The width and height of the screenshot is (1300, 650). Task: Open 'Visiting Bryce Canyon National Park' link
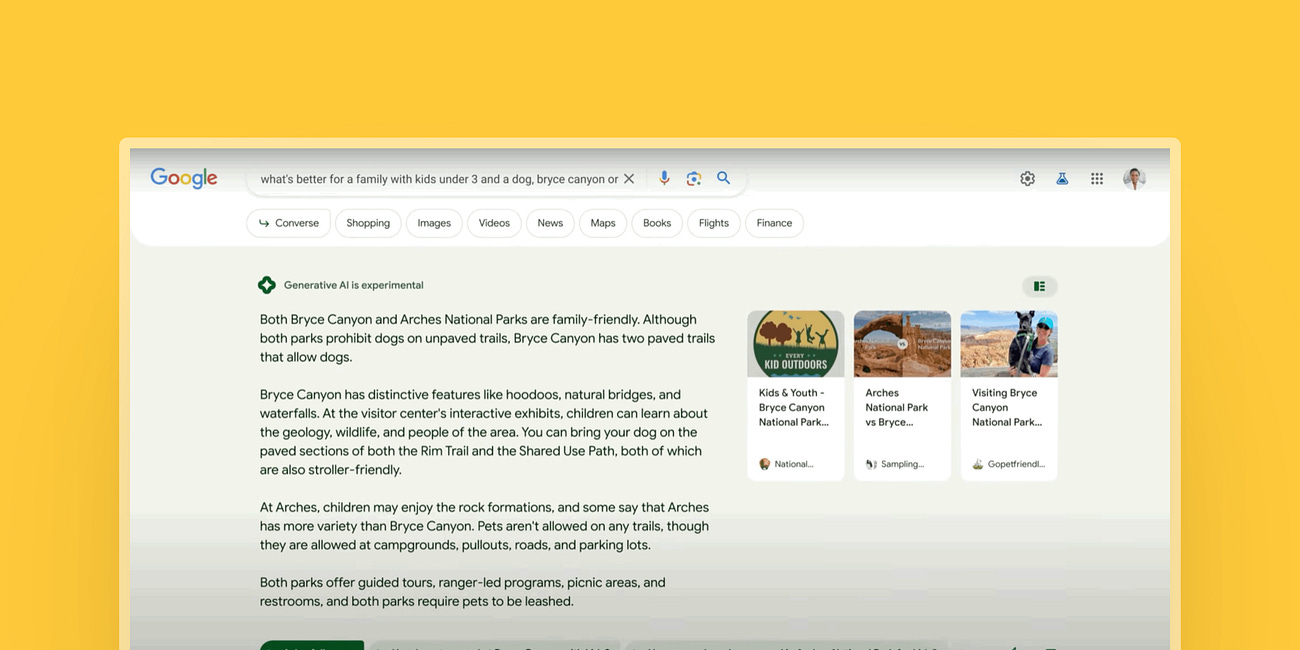1007,408
